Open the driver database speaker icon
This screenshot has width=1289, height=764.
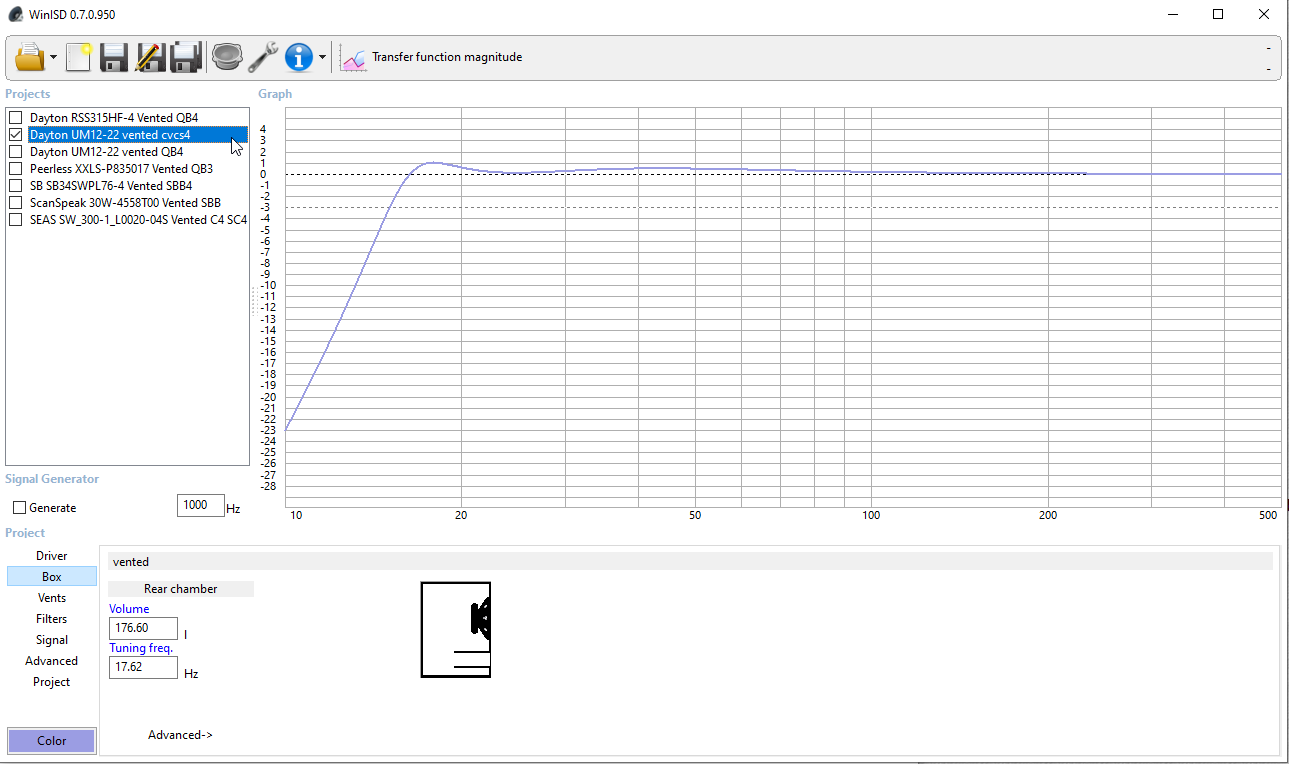pos(227,57)
